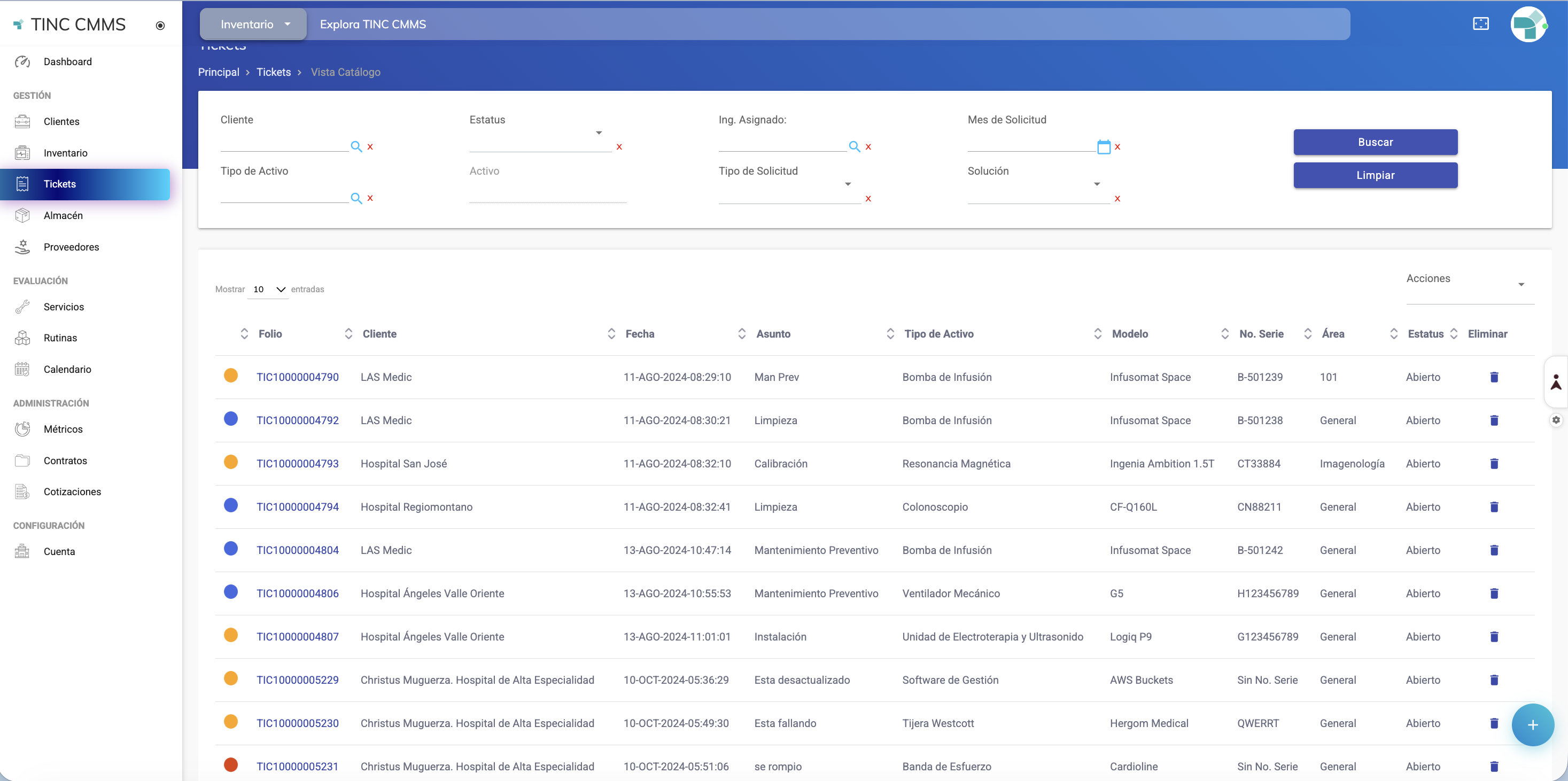Click the Cliente search magnifier icon
The image size is (1568, 781).
(356, 146)
